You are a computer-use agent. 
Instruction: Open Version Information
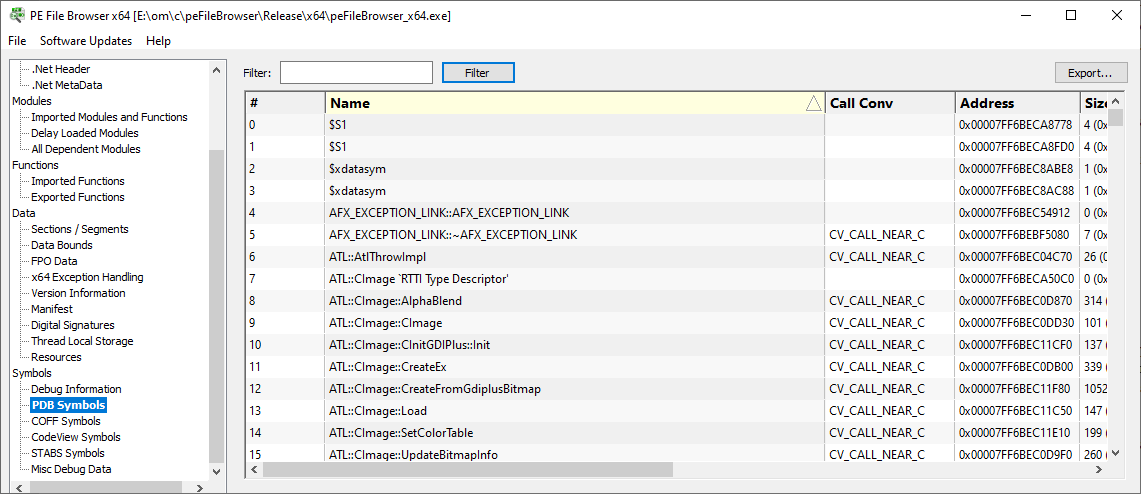[x=79, y=293]
